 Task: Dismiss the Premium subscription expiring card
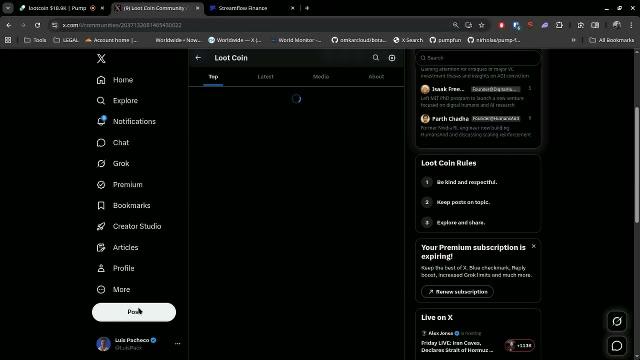coord(533,246)
